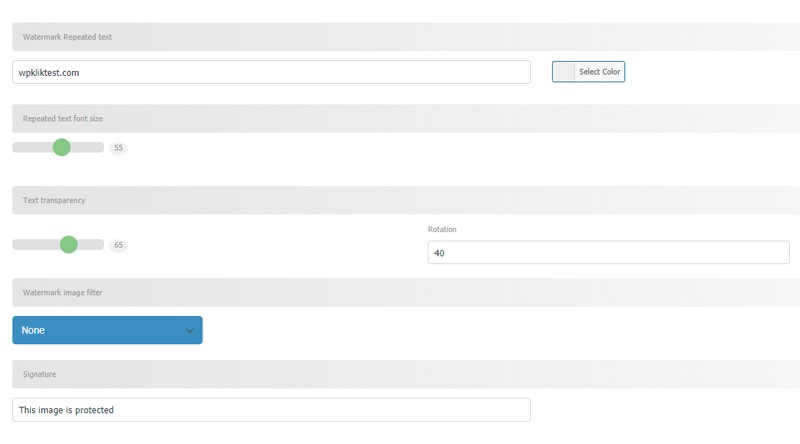The width and height of the screenshot is (800, 444).
Task: Click the Watermark image filter heading
Action: point(63,292)
